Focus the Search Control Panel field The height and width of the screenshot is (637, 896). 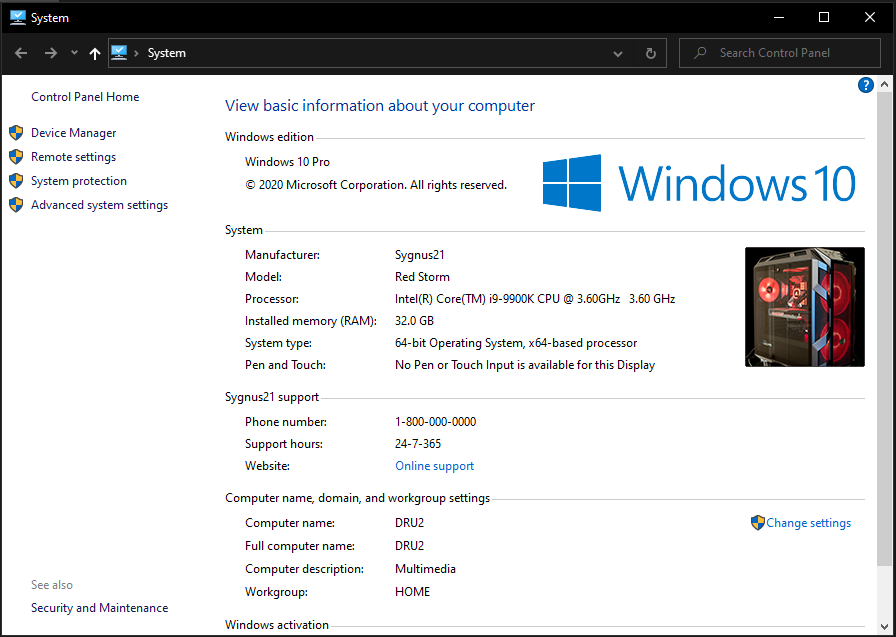tap(780, 53)
